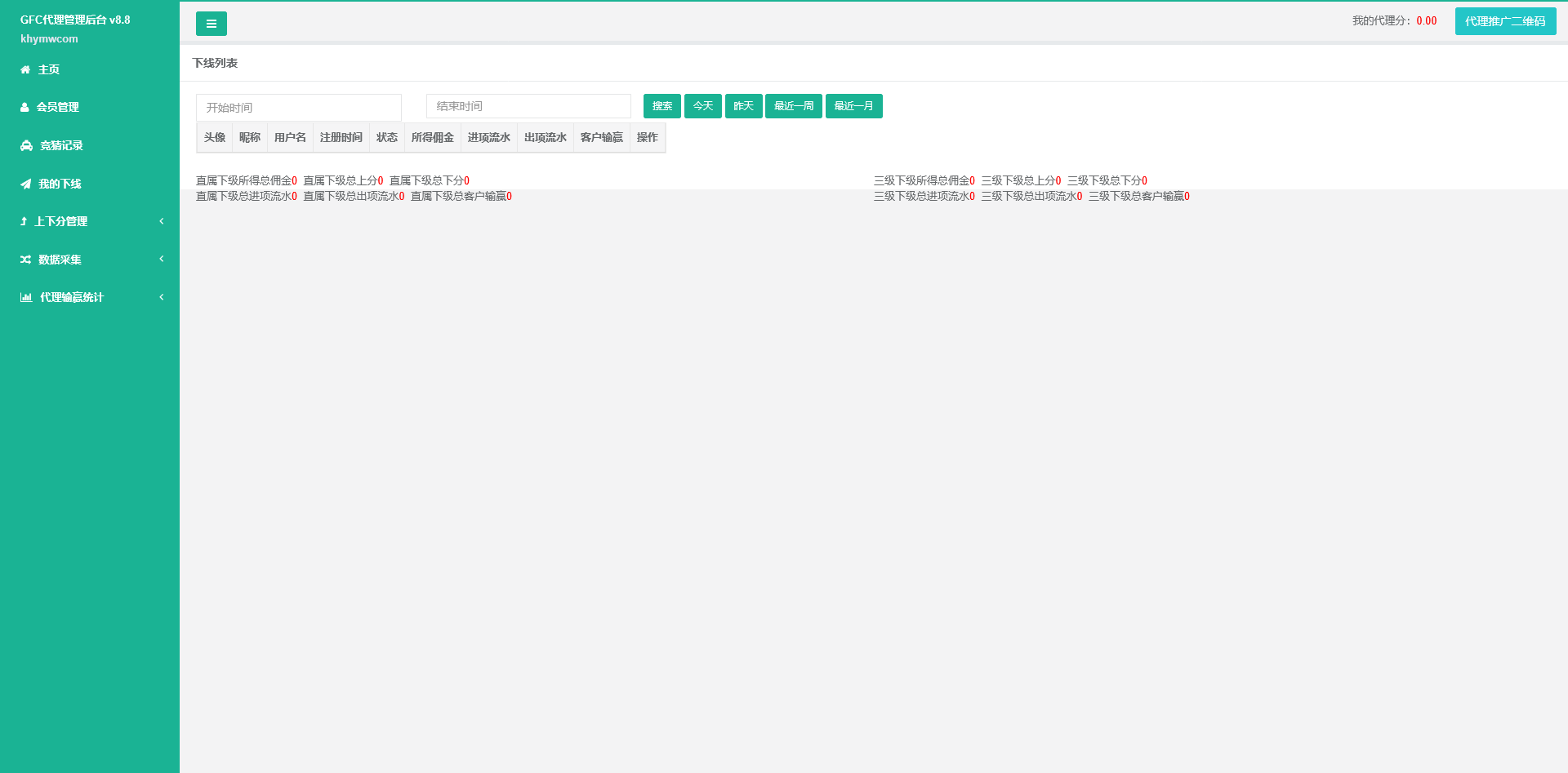The width and height of the screenshot is (1568, 773).
Task: Click the hamburger menu toggle icon
Action: 211,24
